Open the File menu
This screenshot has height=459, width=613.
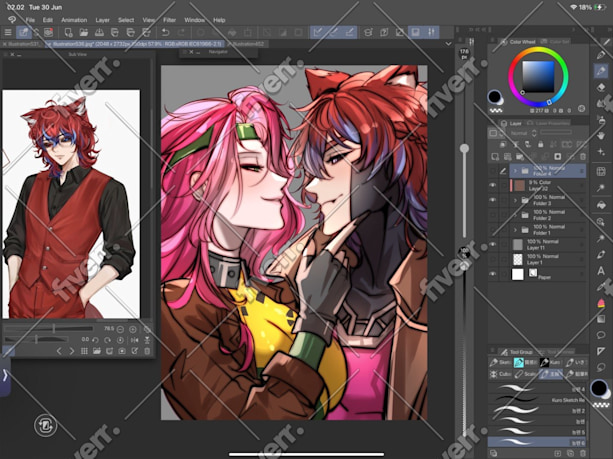click(30, 20)
